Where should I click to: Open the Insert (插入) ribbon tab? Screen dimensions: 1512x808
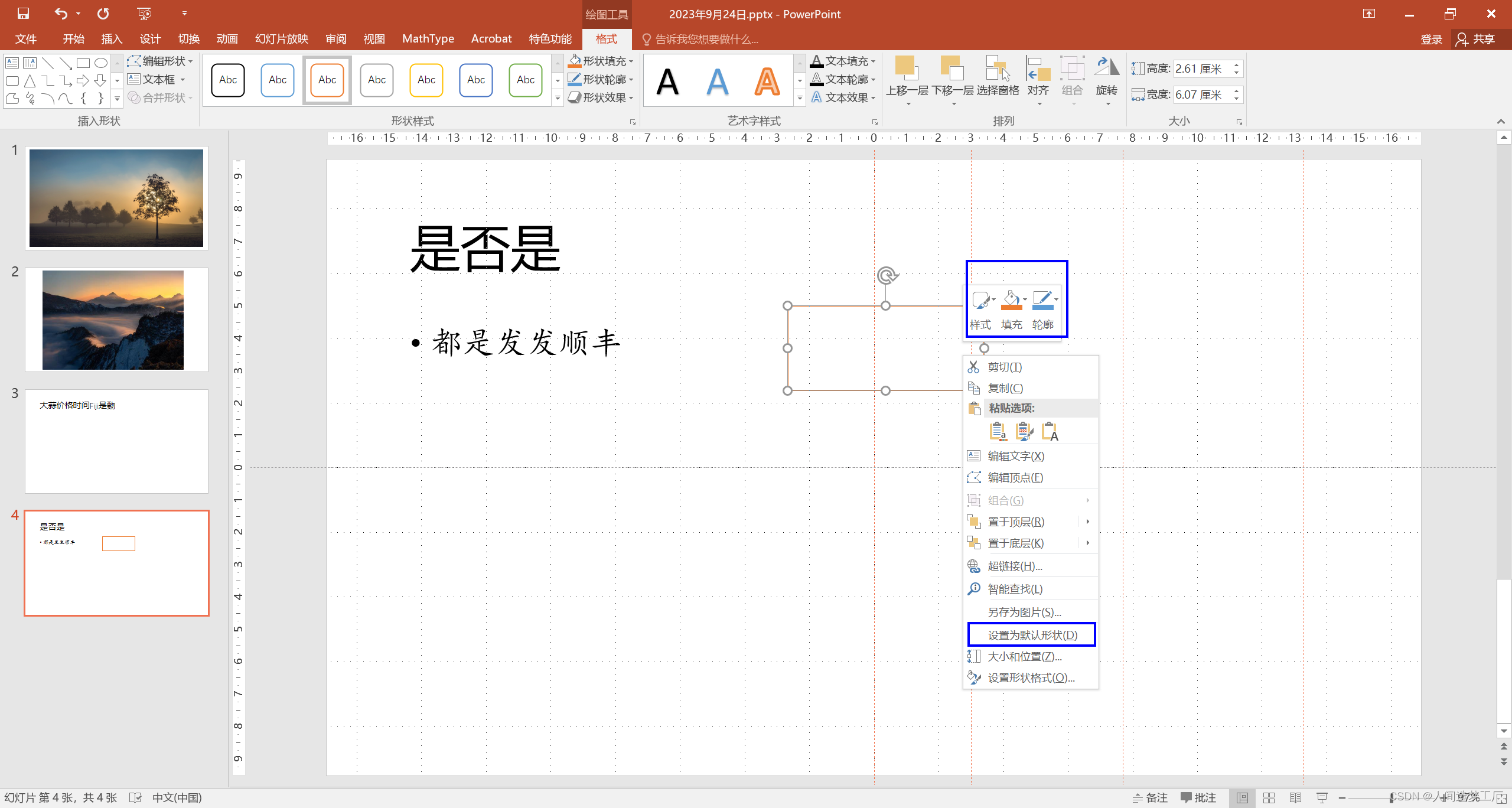click(111, 39)
